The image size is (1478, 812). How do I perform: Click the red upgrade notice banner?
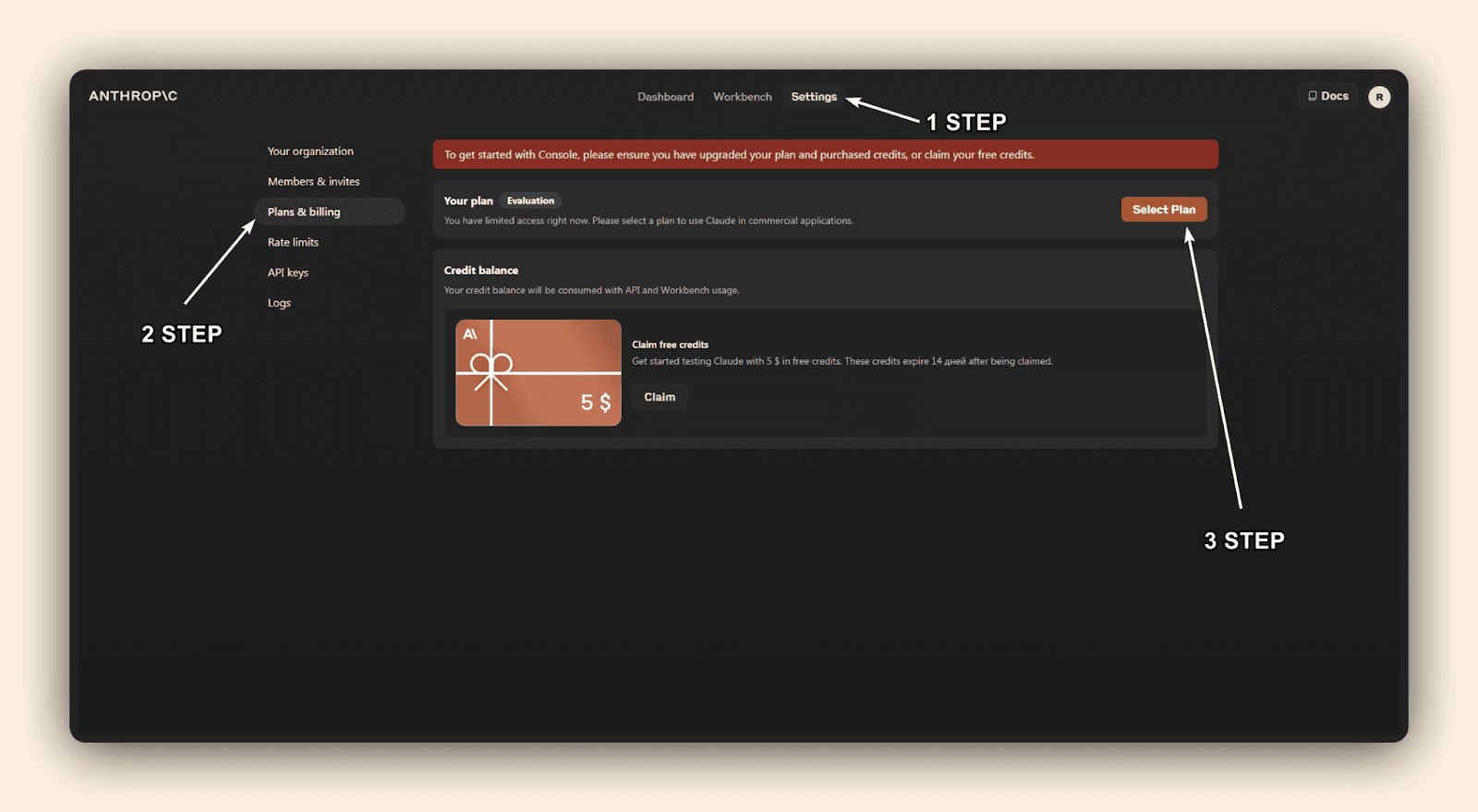tap(825, 154)
